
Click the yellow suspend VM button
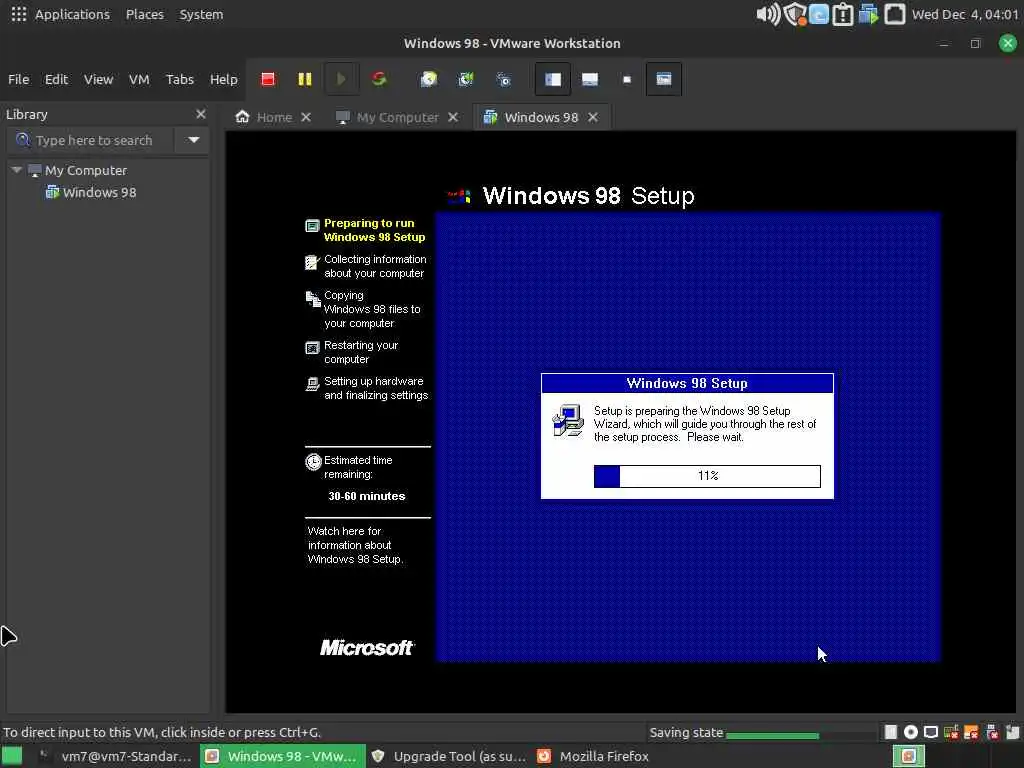click(304, 79)
